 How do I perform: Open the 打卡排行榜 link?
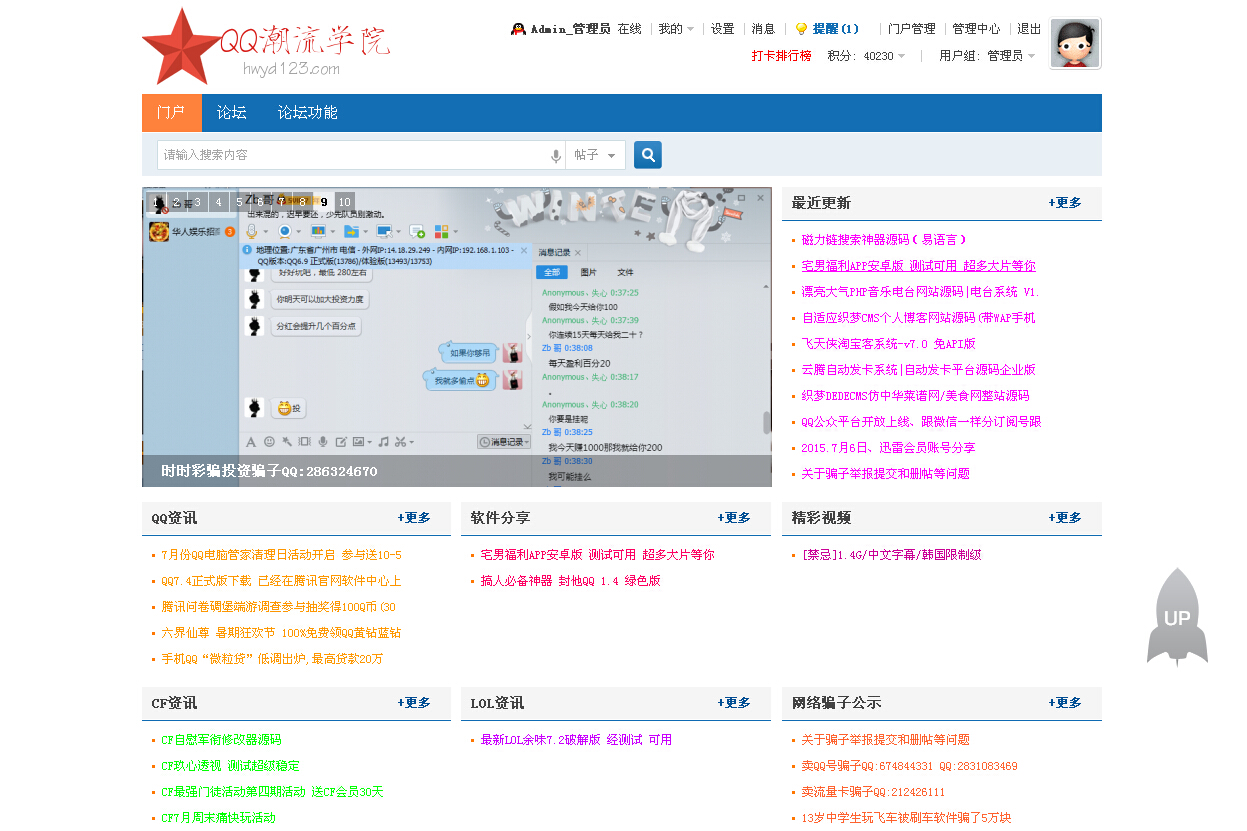pyautogui.click(x=781, y=56)
